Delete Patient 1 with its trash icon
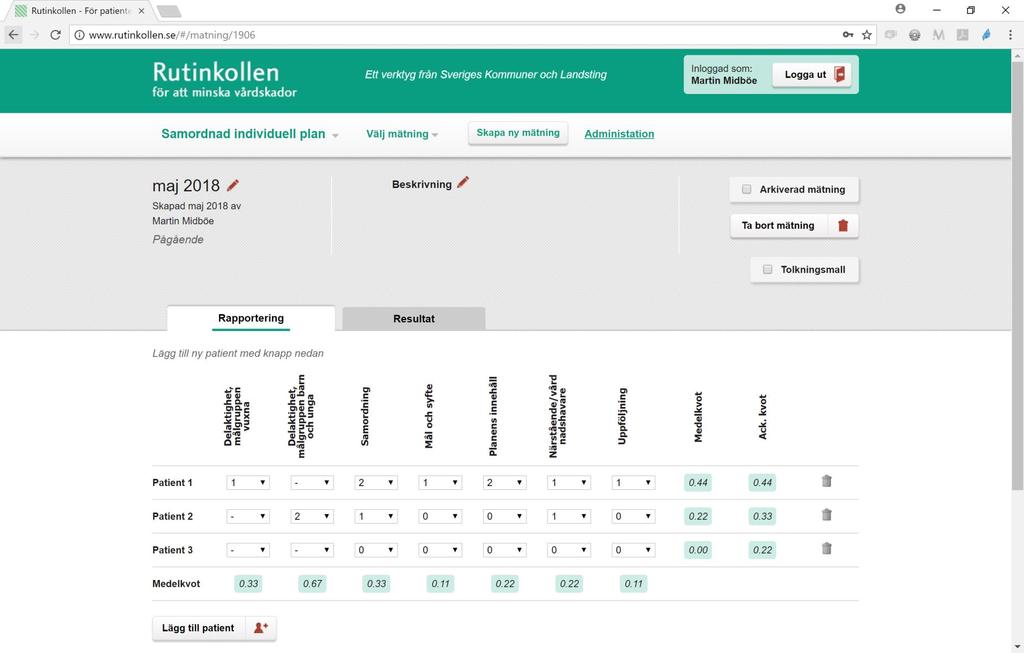This screenshot has height=653, width=1024. click(x=826, y=481)
